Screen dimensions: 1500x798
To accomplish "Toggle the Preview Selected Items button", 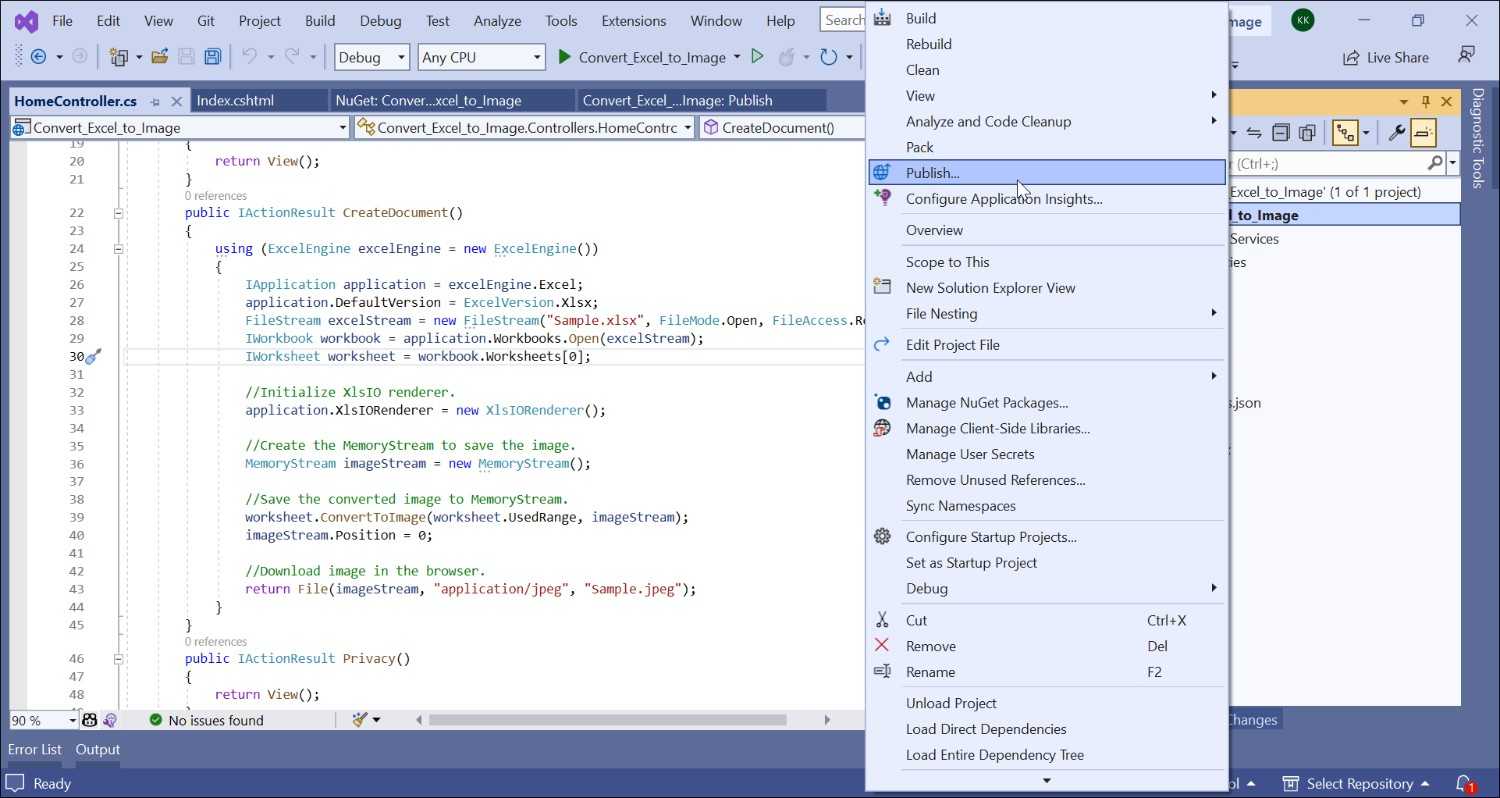I will (1423, 132).
